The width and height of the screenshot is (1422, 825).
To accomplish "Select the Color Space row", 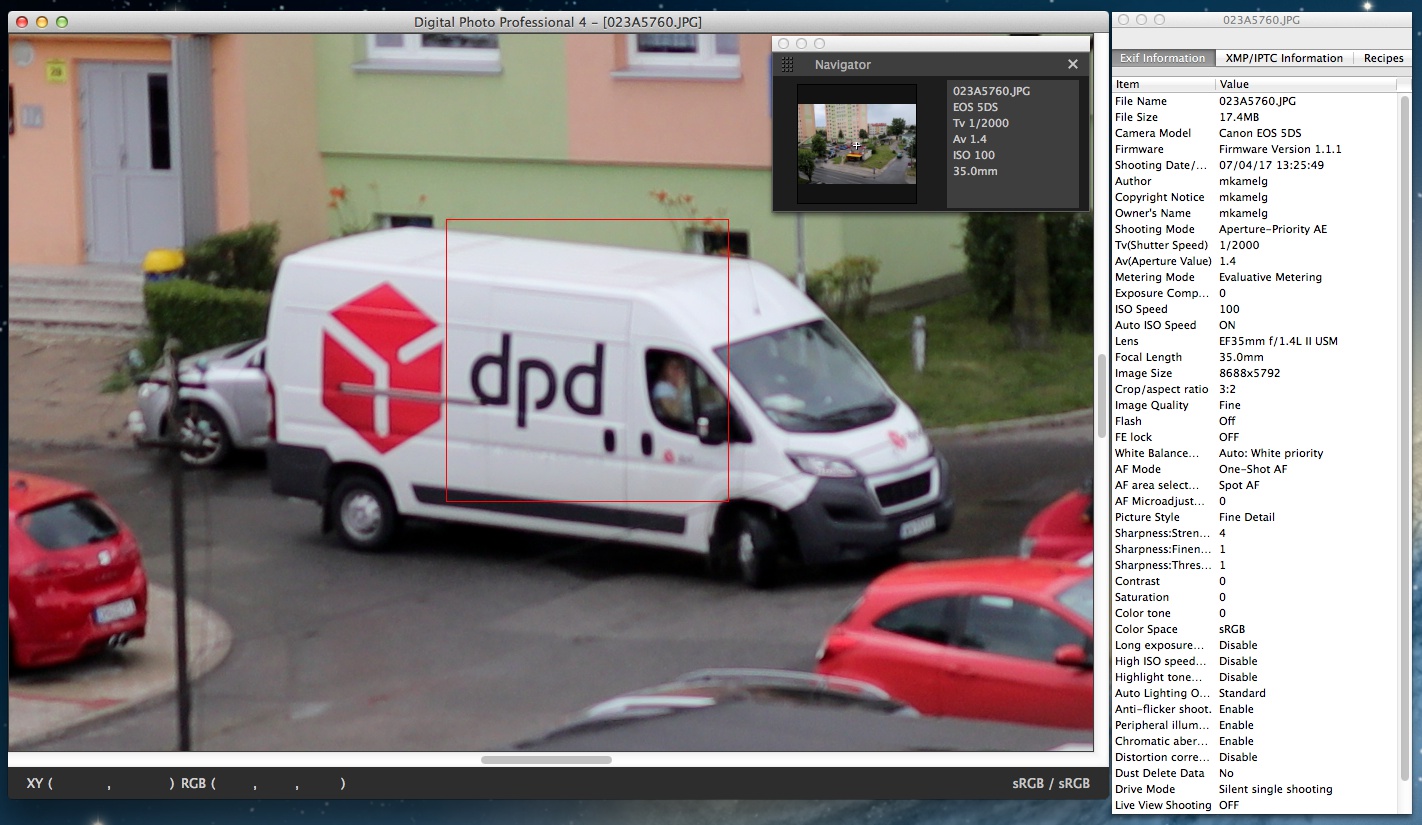I will point(1255,629).
